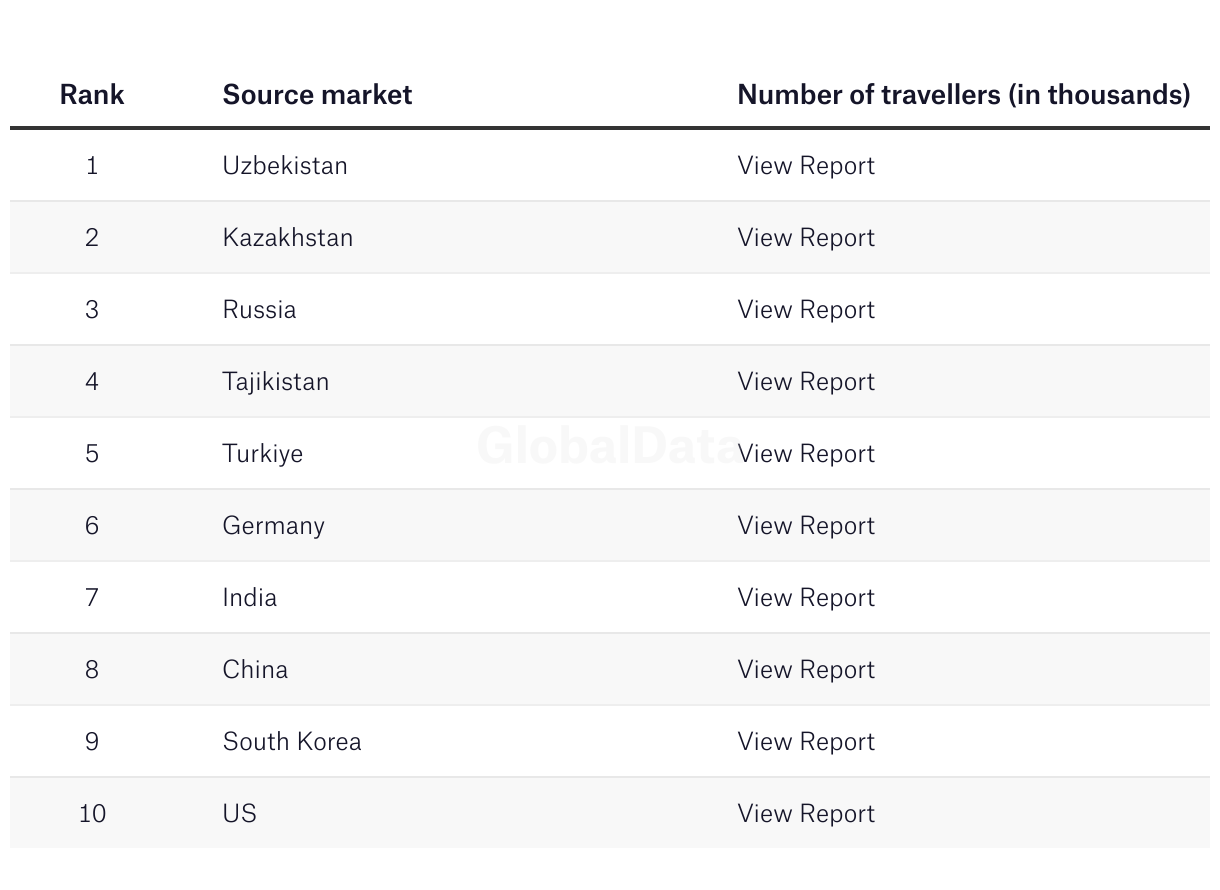Click the Source market column header

pos(317,94)
